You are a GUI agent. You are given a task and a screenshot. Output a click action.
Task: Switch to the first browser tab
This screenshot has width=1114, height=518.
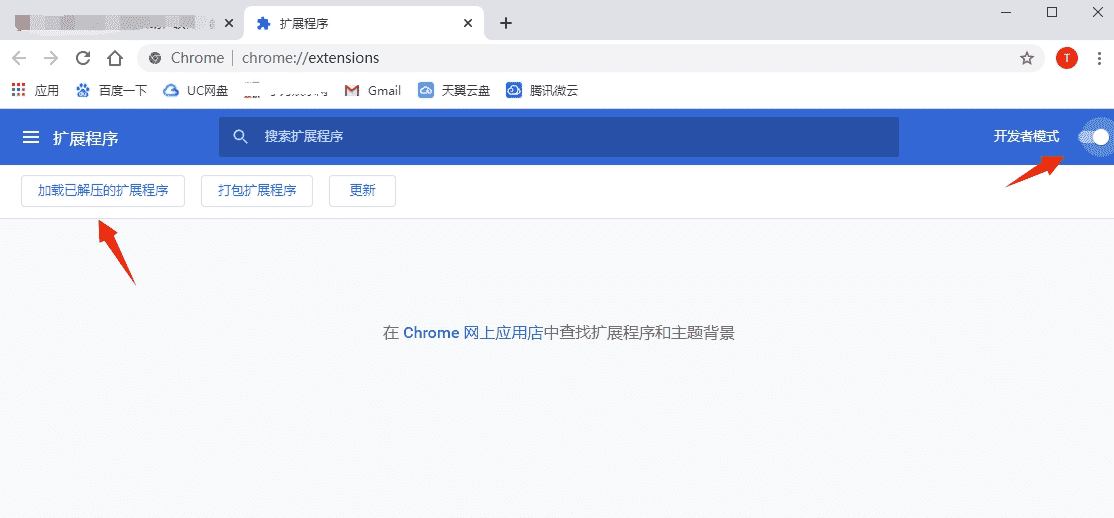pos(110,23)
